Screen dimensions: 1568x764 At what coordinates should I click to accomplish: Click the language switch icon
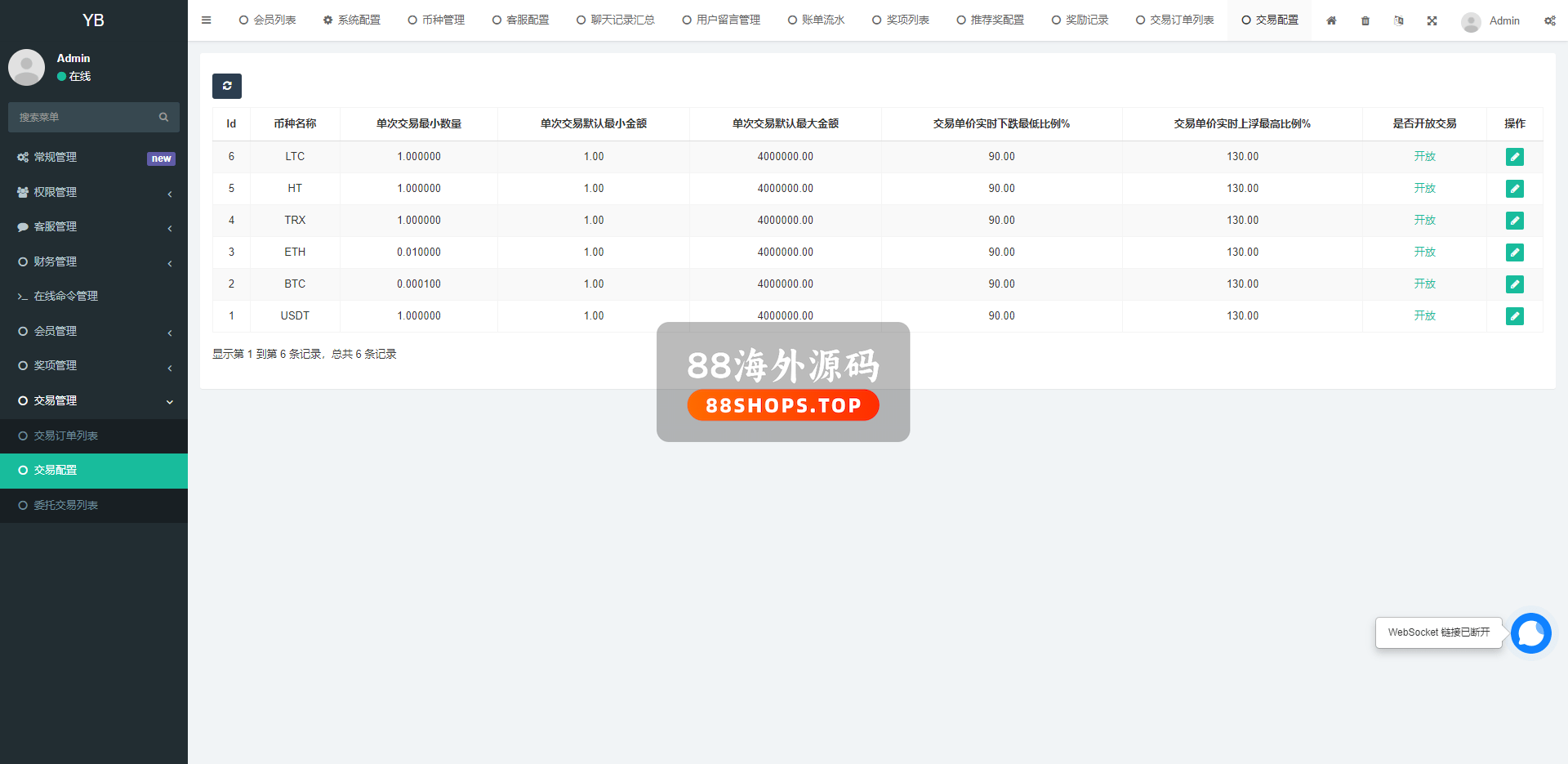tap(1399, 20)
